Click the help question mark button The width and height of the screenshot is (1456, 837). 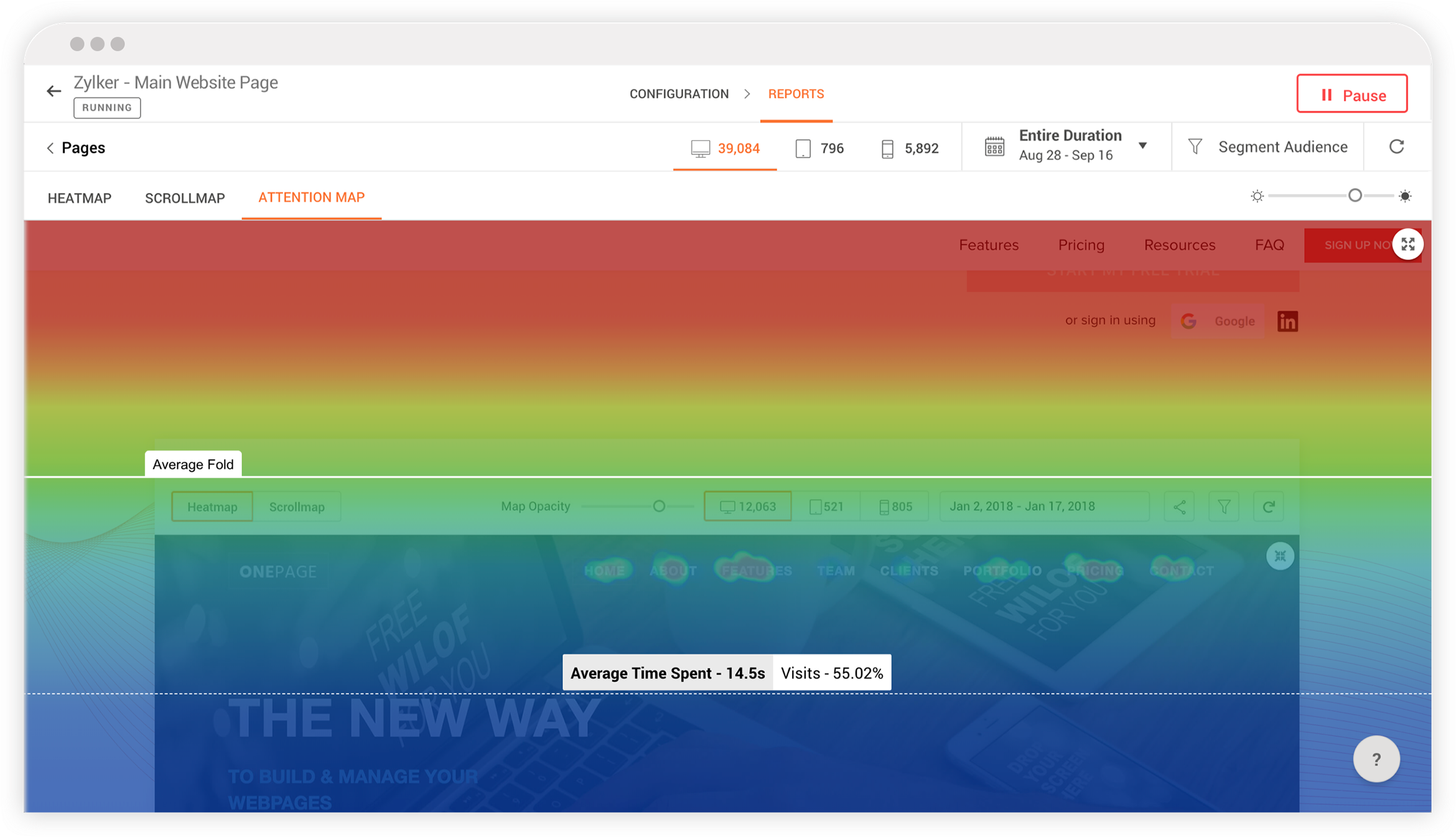coord(1376,759)
